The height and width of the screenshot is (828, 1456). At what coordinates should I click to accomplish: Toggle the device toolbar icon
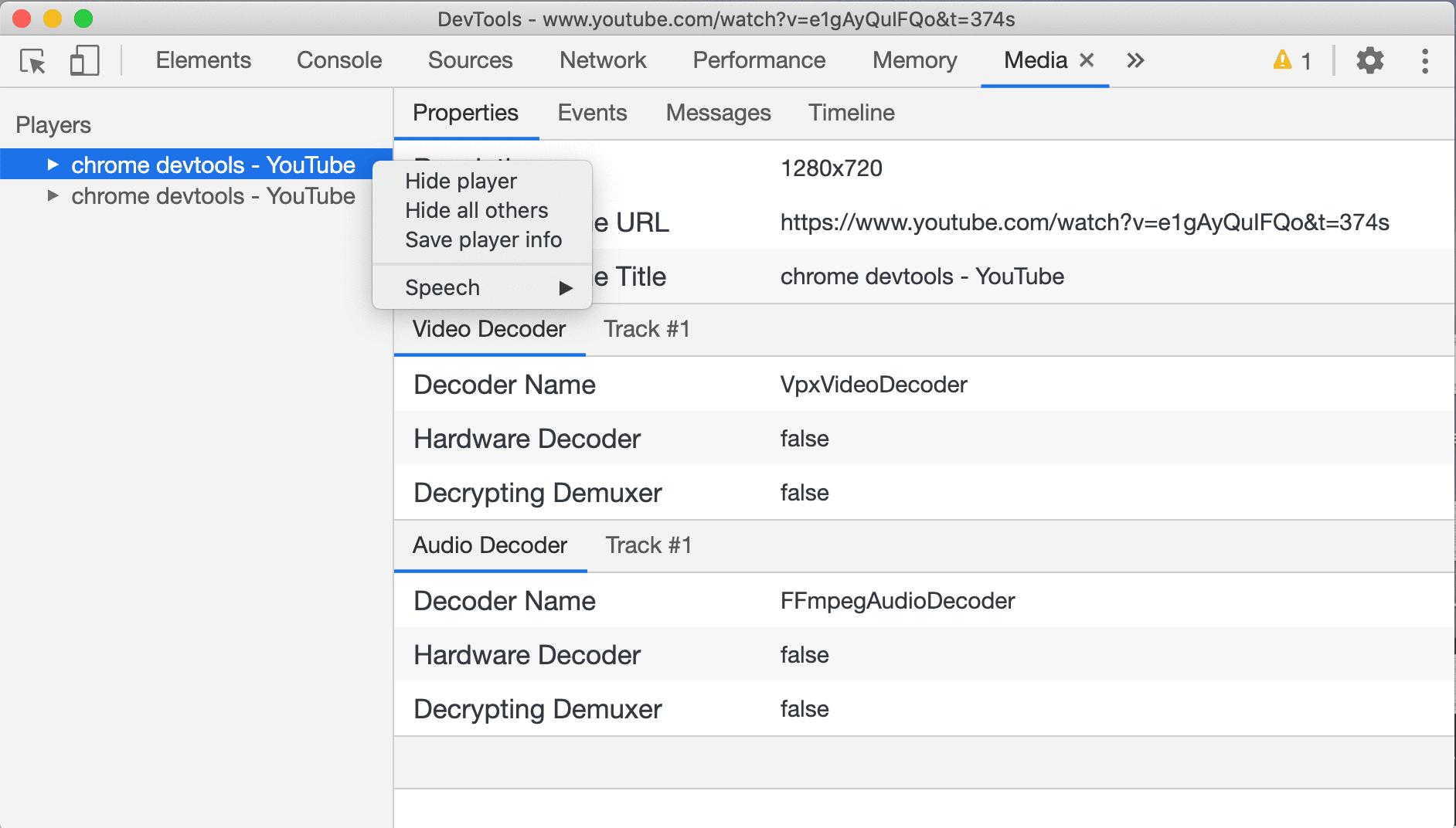(x=83, y=60)
